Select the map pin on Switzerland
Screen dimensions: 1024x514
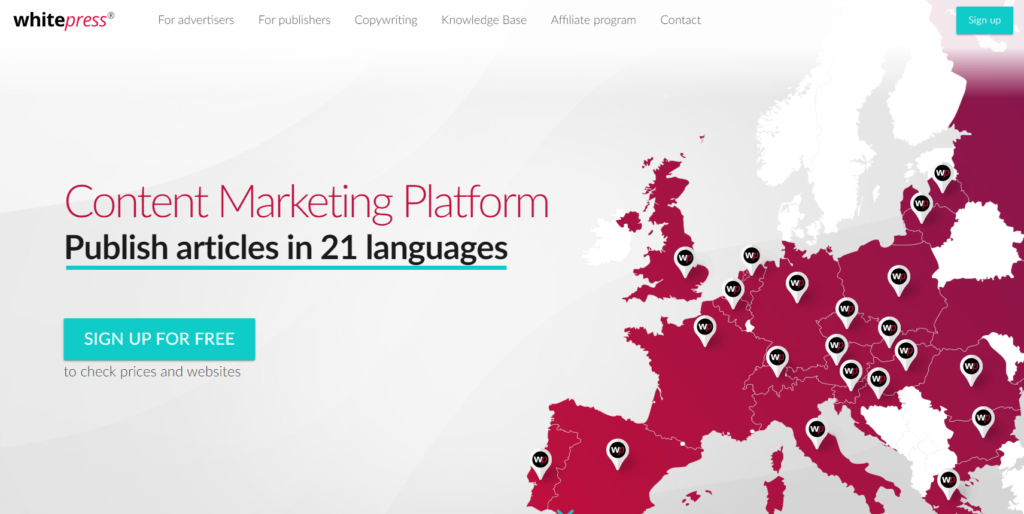776,361
